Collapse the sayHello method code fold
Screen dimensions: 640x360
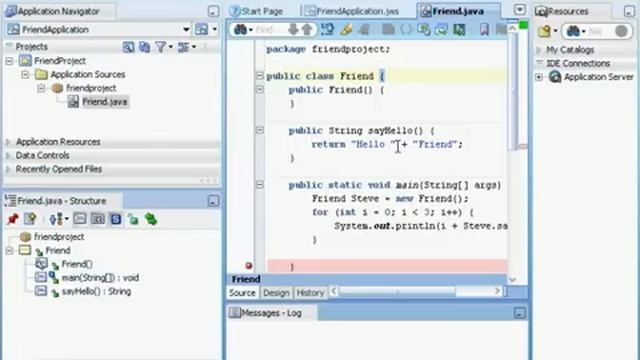pyautogui.click(x=260, y=130)
